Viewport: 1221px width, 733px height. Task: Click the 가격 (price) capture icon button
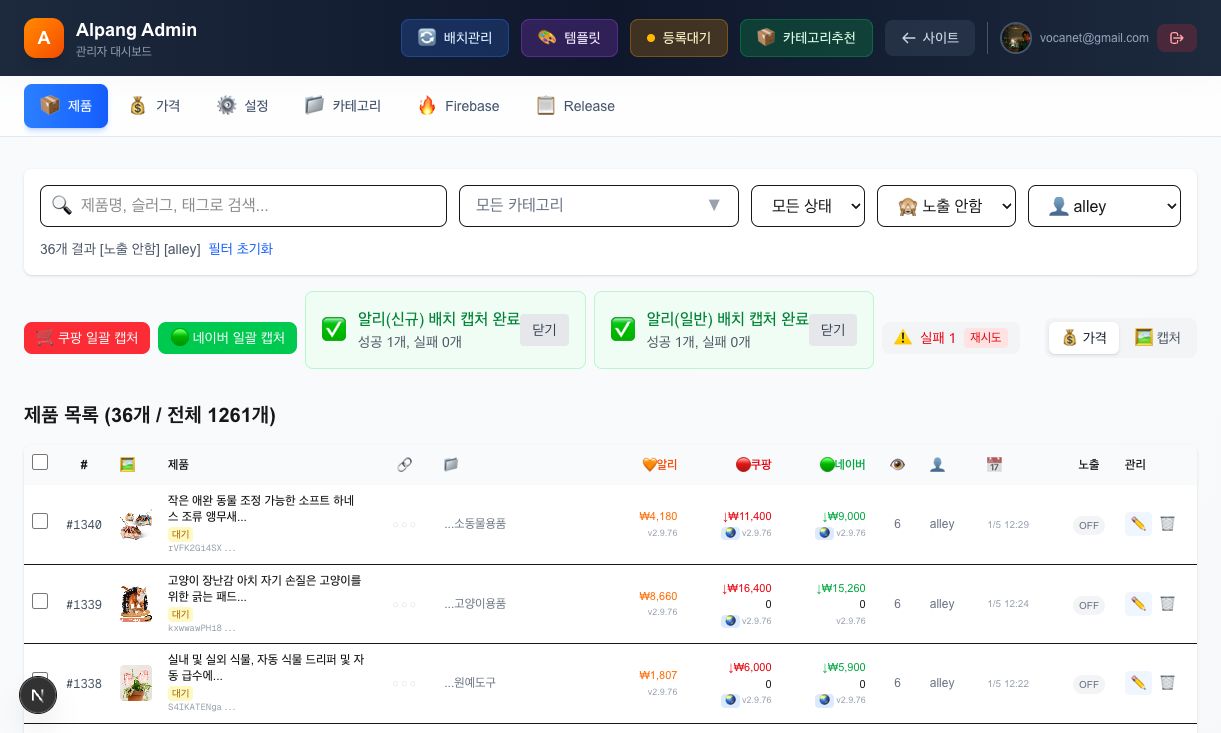click(1084, 338)
